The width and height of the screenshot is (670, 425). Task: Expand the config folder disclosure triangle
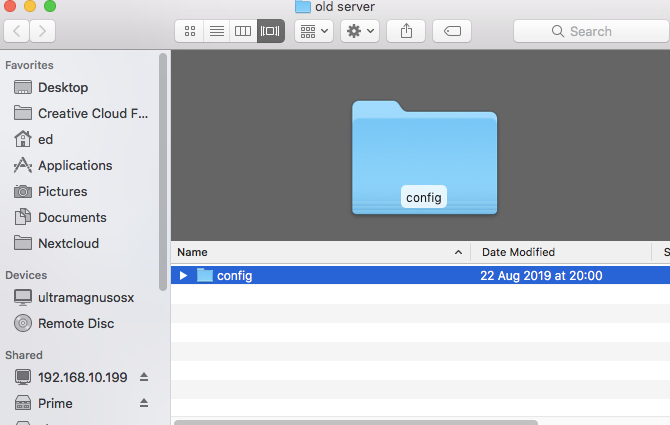(x=183, y=276)
